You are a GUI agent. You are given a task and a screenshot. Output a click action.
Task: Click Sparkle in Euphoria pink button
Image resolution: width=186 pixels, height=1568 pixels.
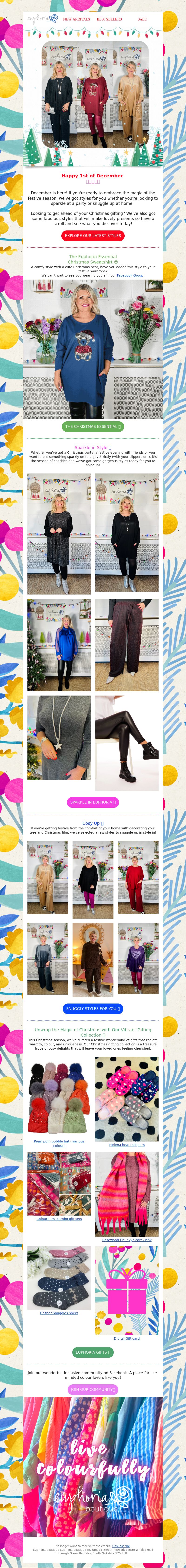click(x=93, y=802)
